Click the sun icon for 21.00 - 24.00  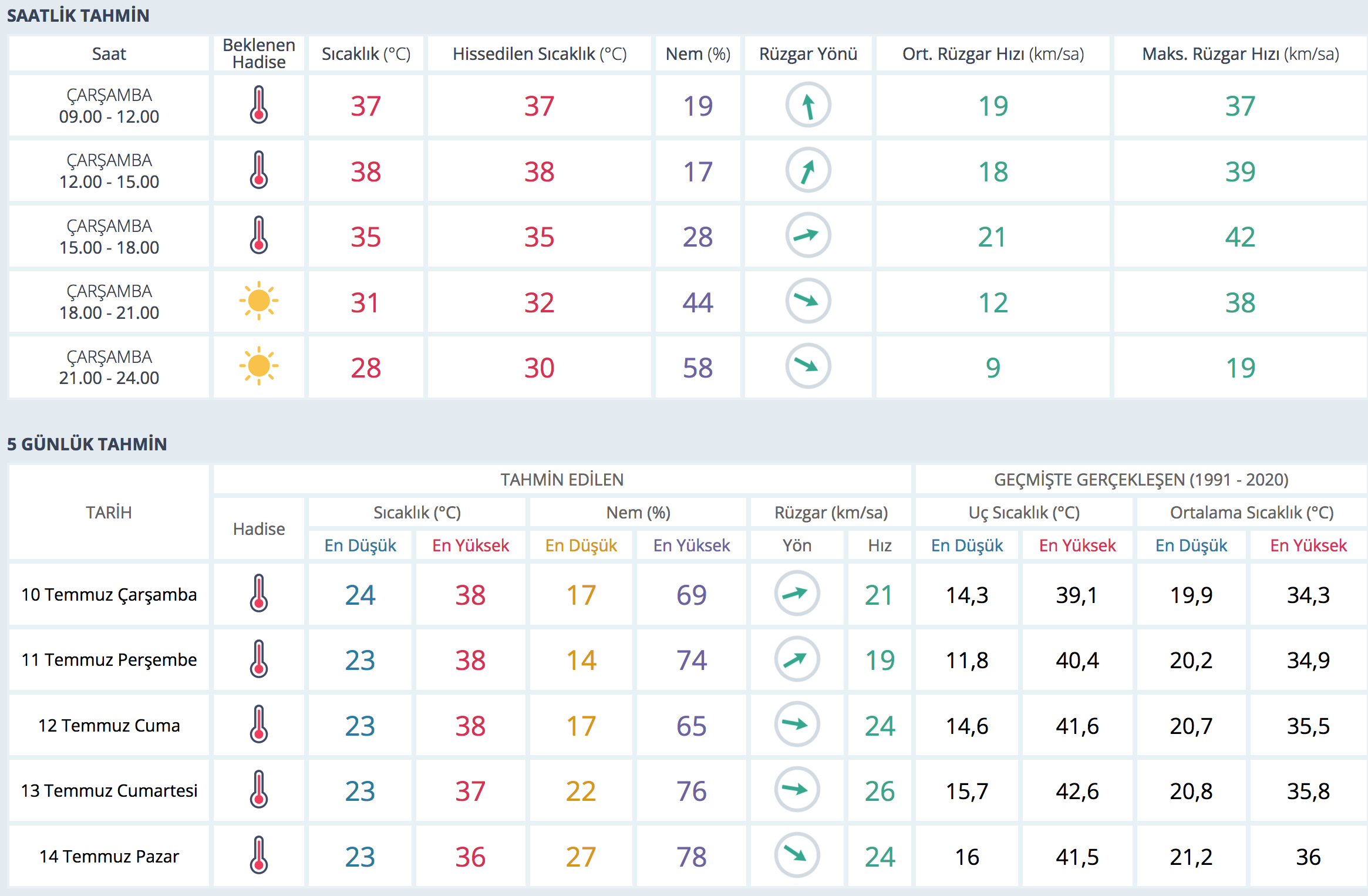(258, 366)
